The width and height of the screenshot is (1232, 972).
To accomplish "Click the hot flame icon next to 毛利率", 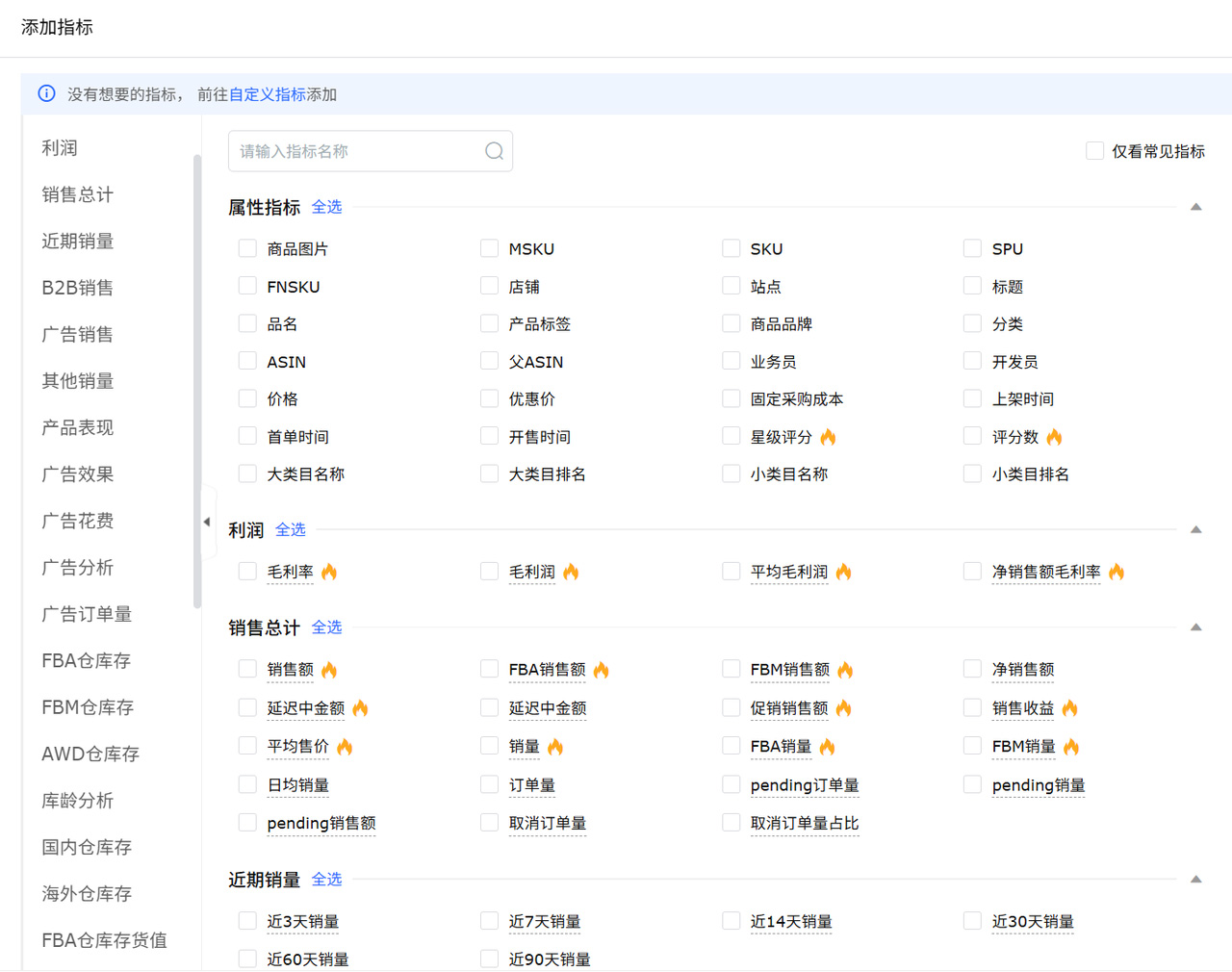I will click(329, 572).
